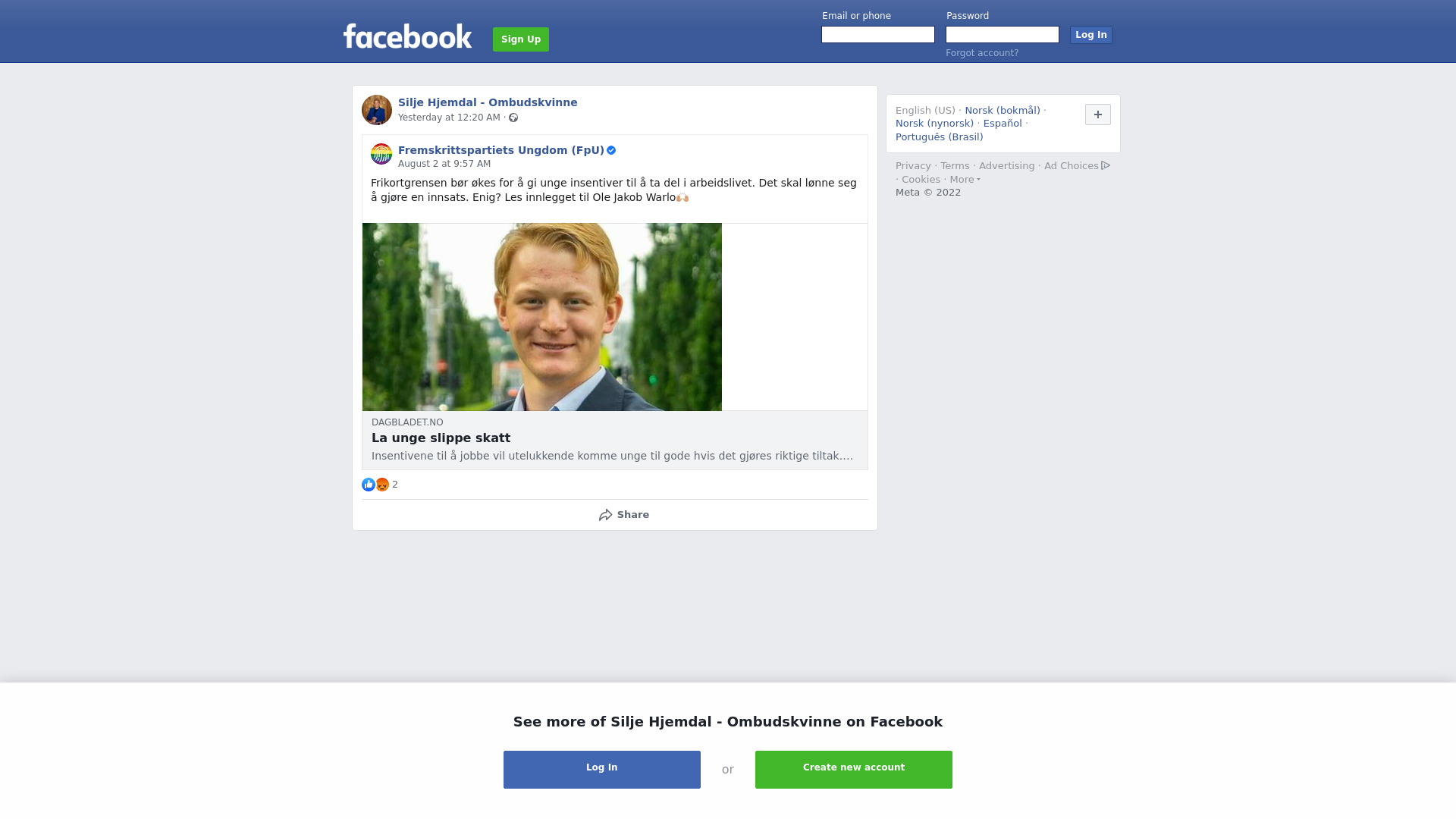Click the thumbs-up Like reaction icon

pos(369,485)
